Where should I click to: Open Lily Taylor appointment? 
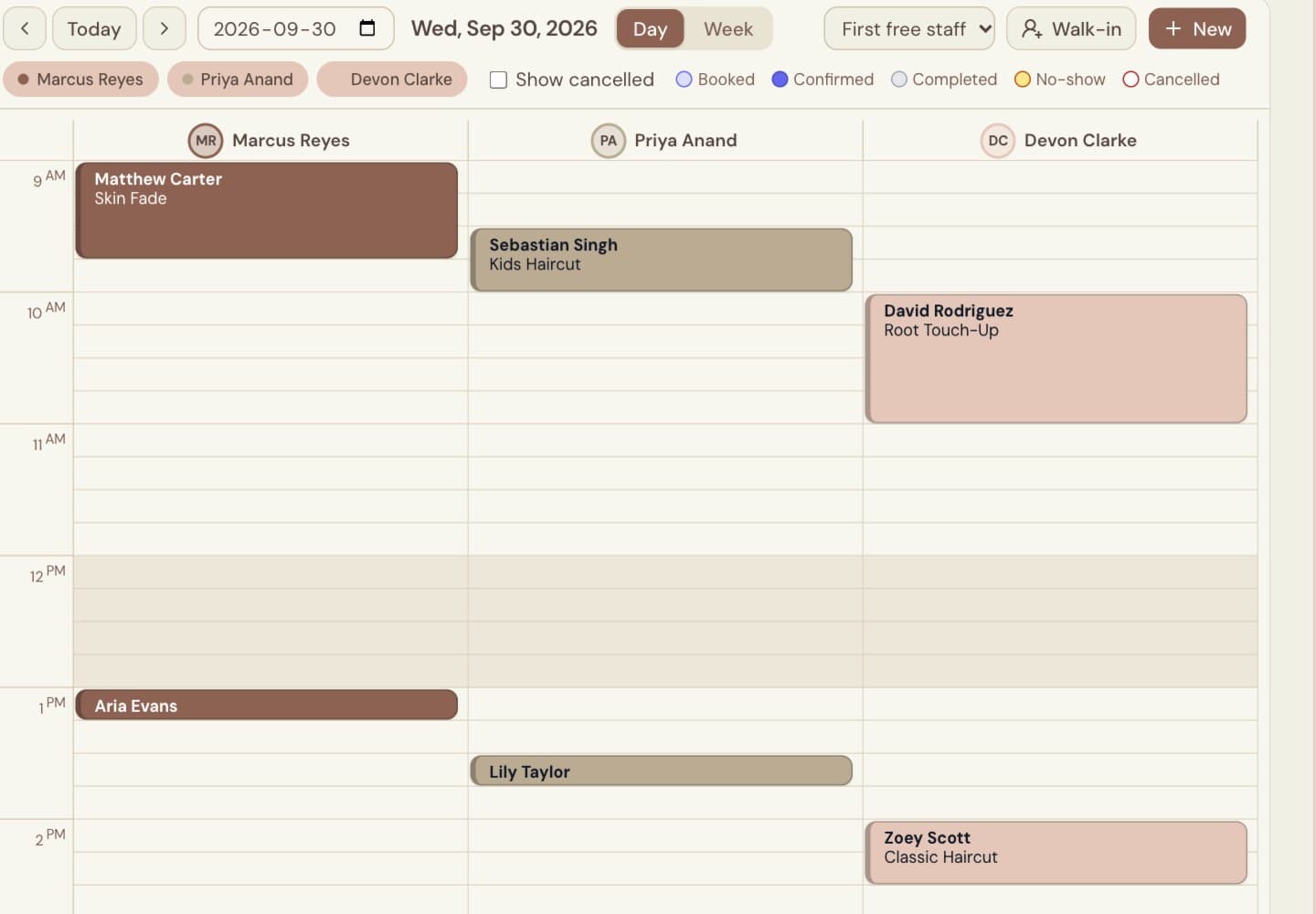coord(662,771)
